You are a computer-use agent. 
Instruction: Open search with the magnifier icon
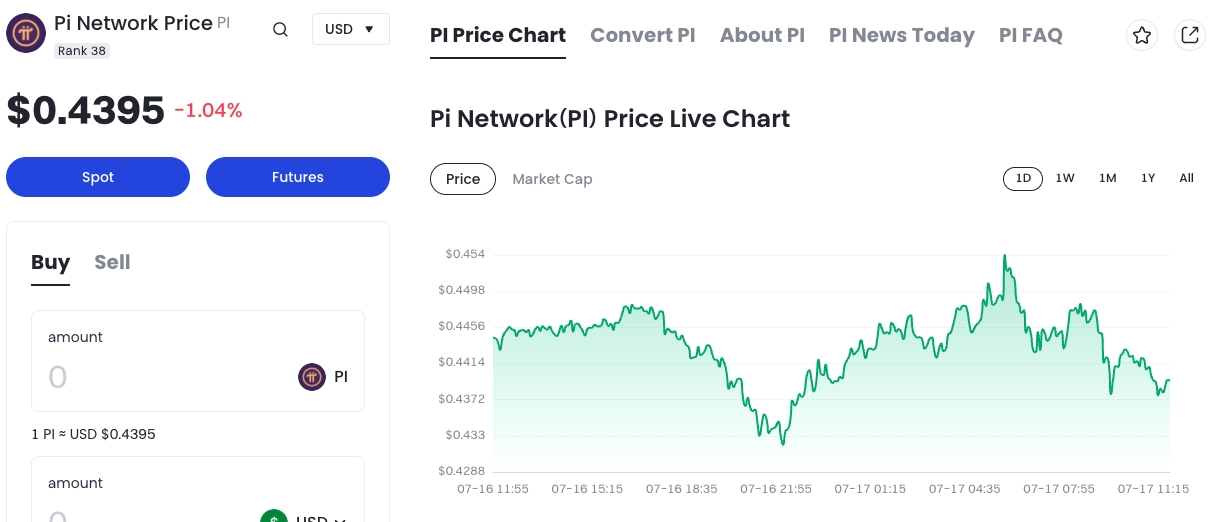pyautogui.click(x=281, y=30)
